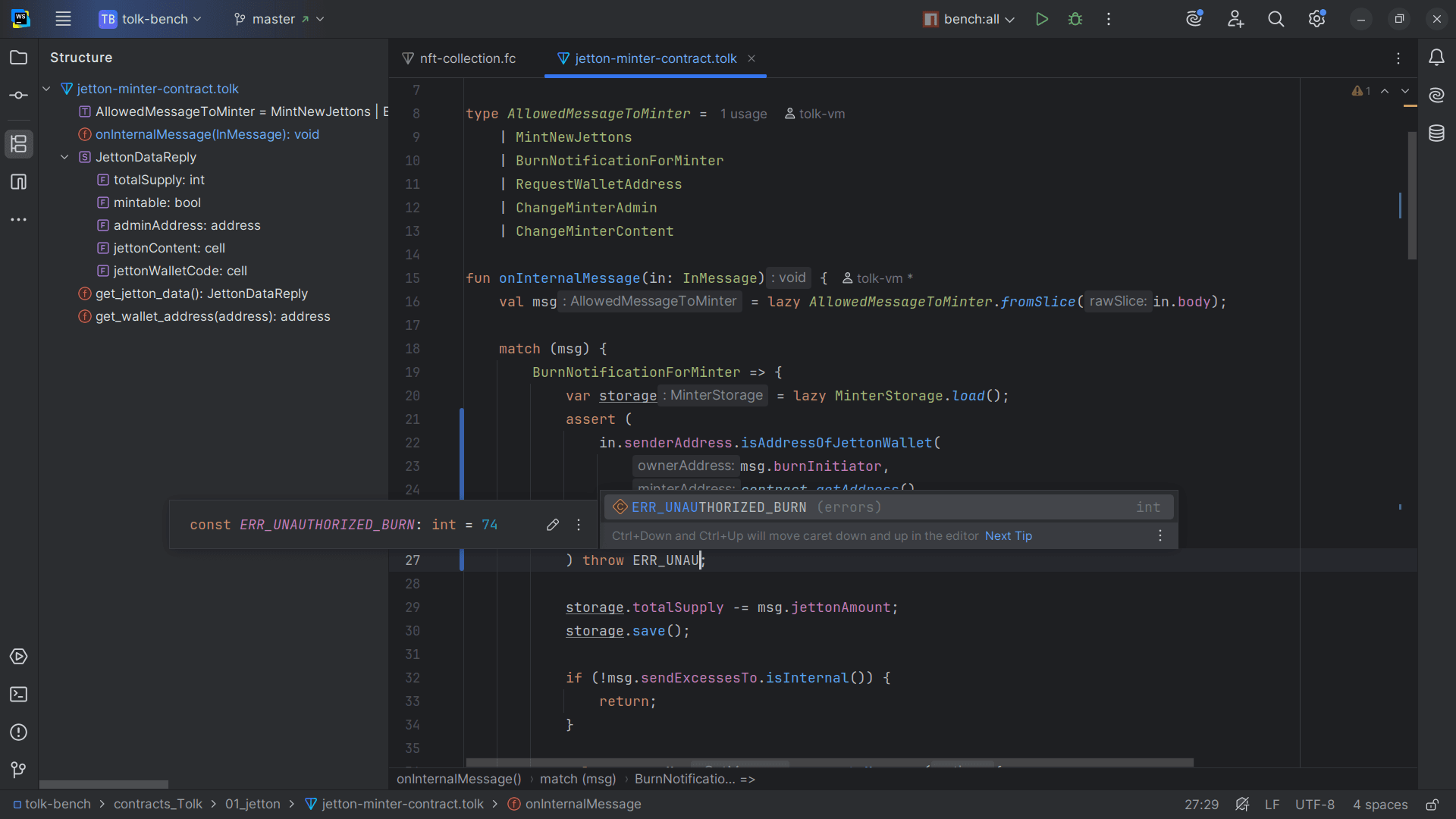The height and width of the screenshot is (819, 1456).
Task: Open line separator LF selector
Action: pos(1272,805)
